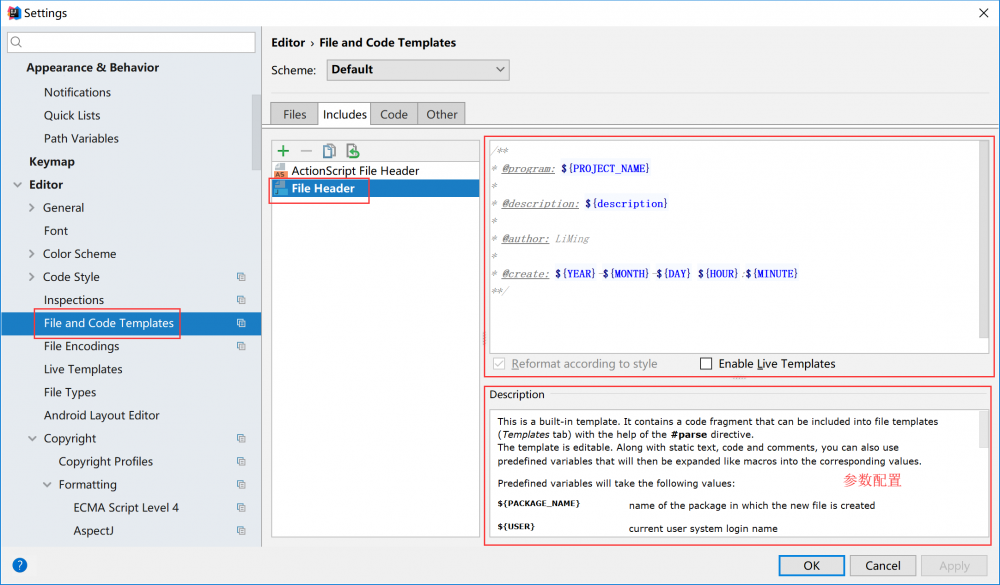Click the project-level icon beside Copyright Profiles
The width and height of the screenshot is (1000, 585).
(241, 461)
